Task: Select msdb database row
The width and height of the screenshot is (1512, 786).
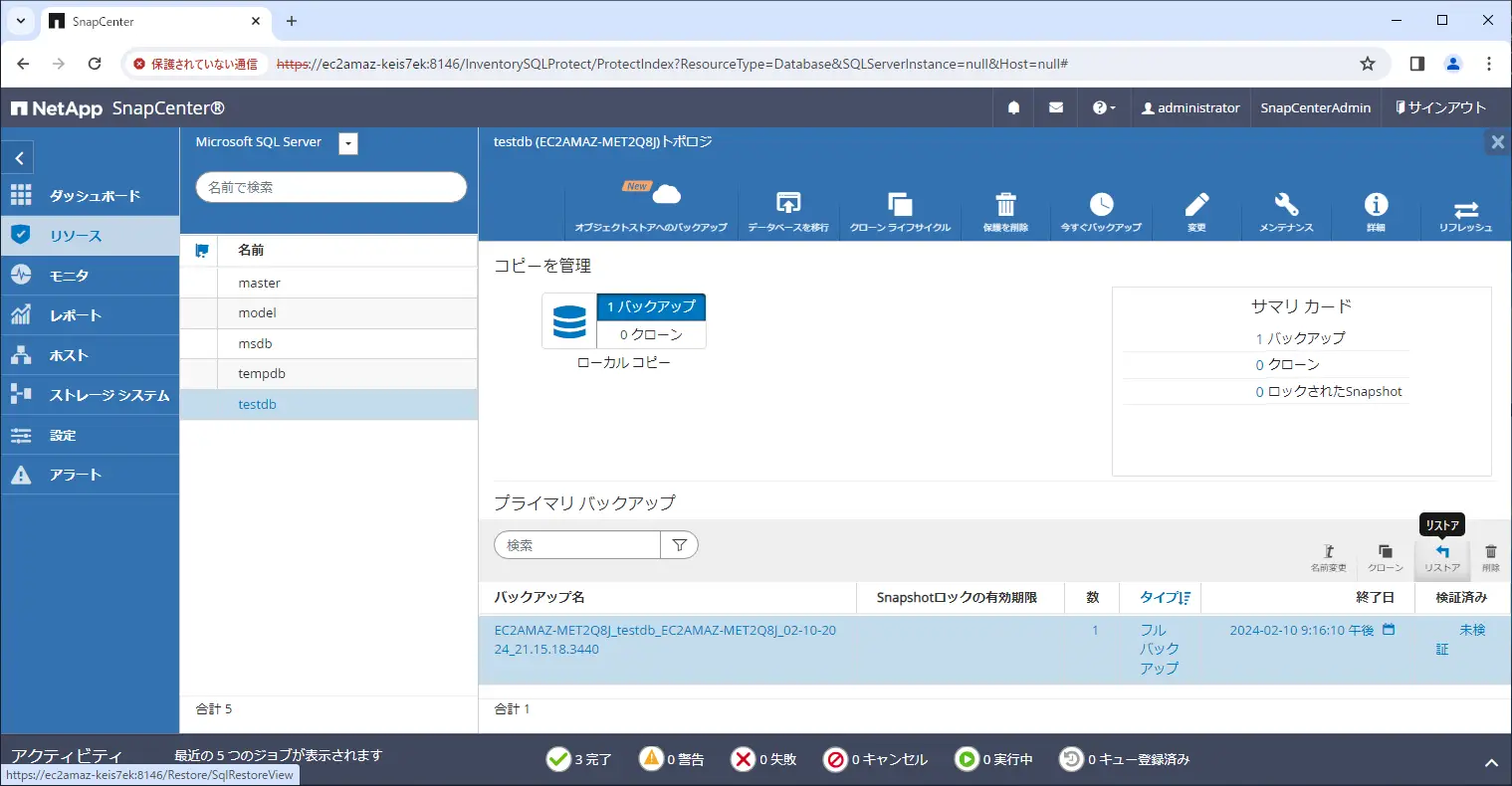Action: (x=328, y=343)
